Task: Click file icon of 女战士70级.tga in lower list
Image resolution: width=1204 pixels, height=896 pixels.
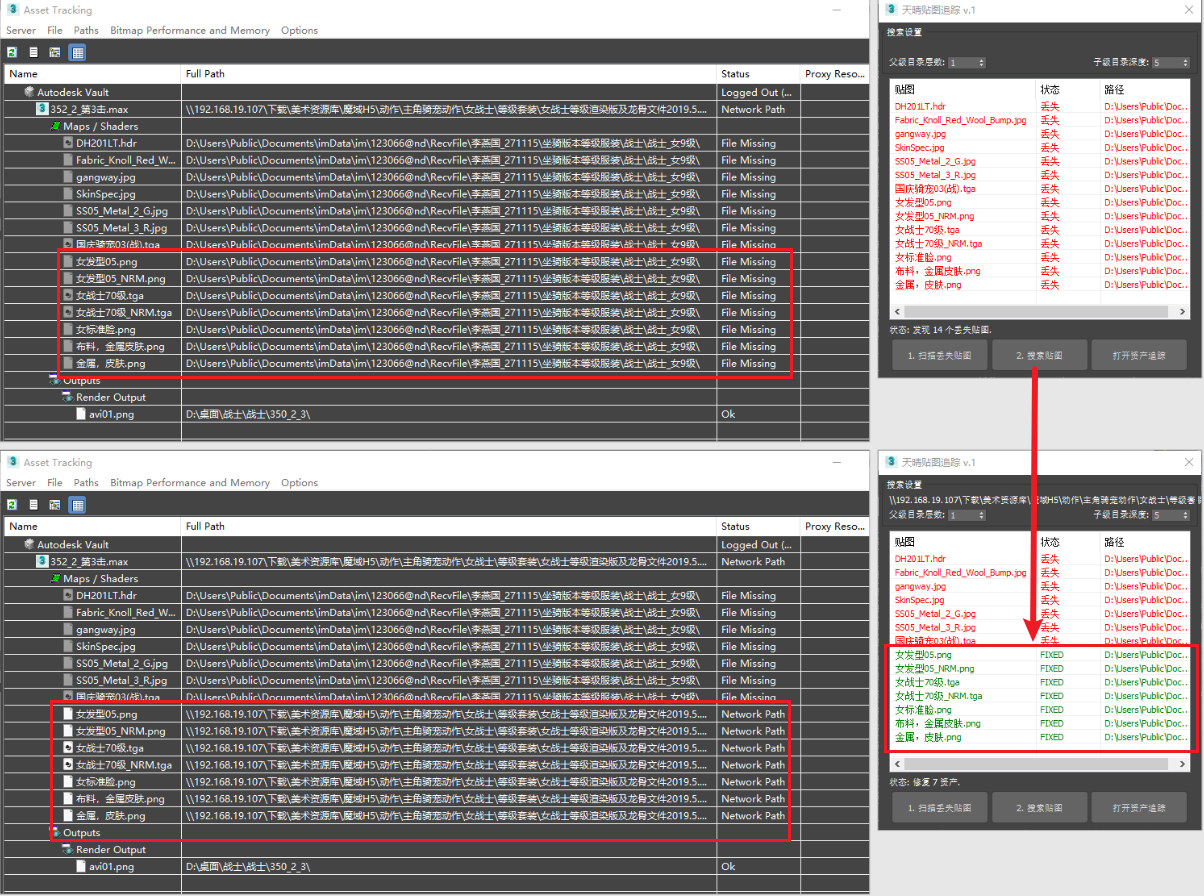Action: (68, 748)
